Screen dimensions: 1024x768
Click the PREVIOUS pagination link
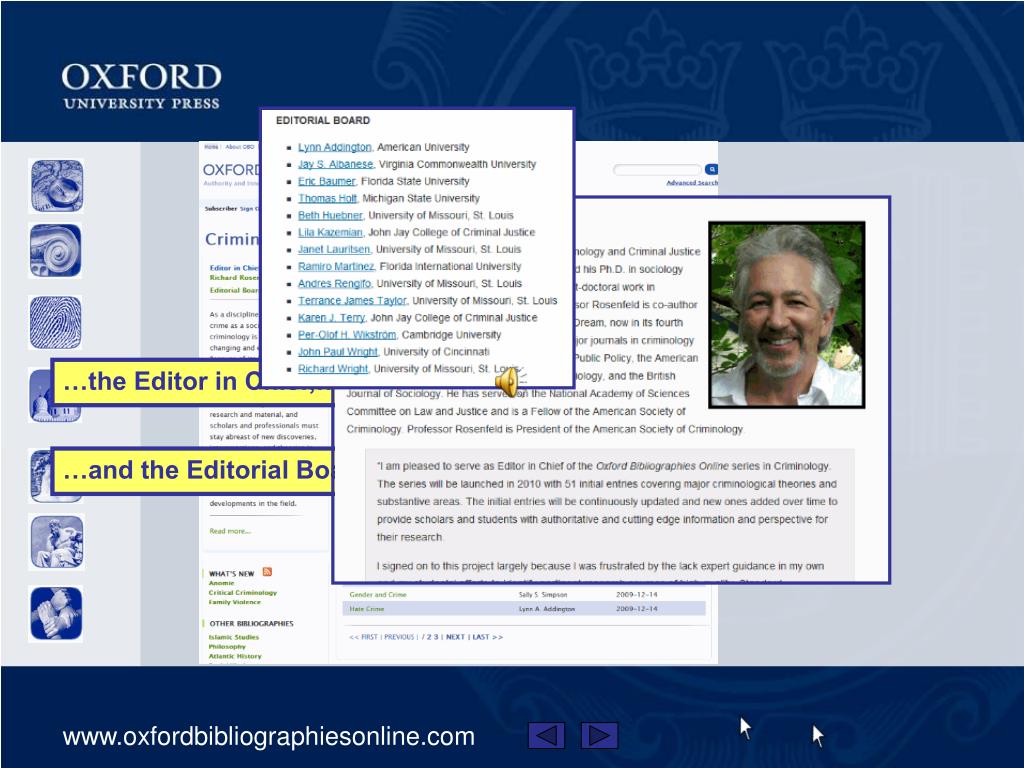point(399,637)
